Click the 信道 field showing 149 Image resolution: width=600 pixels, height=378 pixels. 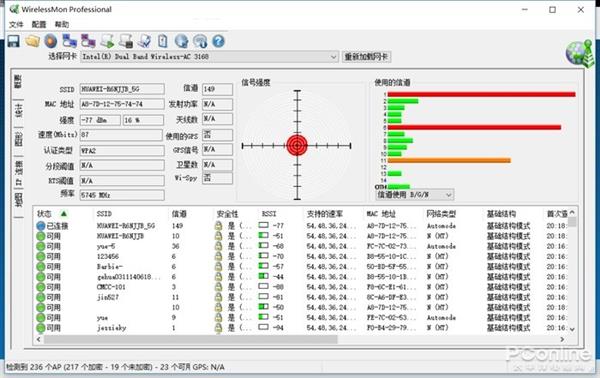[217, 89]
